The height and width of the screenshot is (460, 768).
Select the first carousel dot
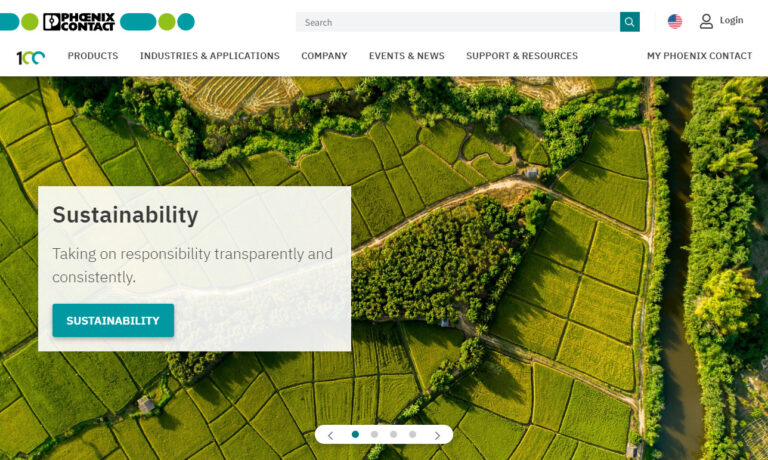tap(356, 434)
